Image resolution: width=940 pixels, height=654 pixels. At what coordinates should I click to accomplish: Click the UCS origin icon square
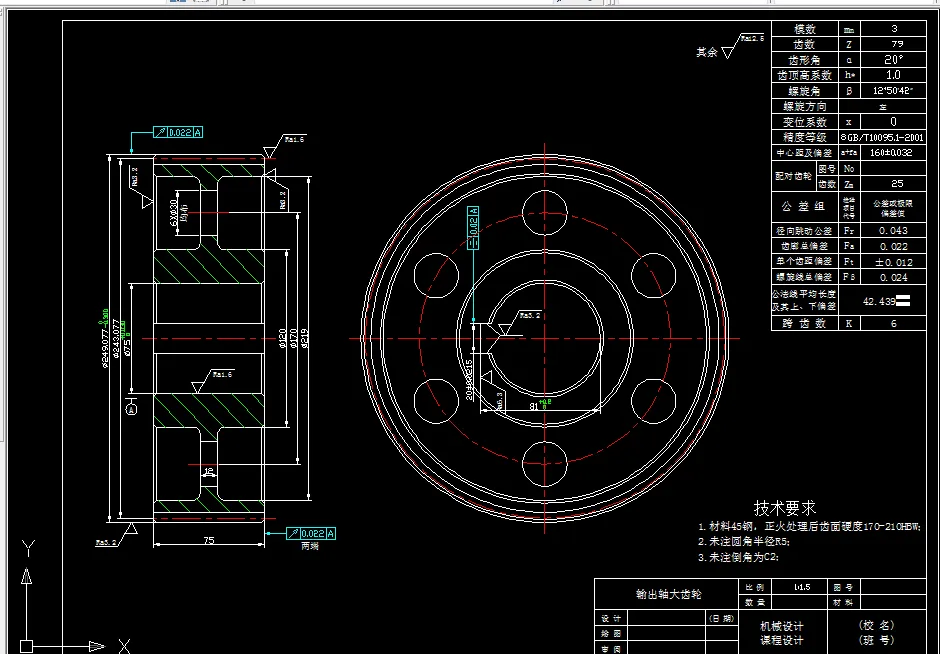click(26, 647)
